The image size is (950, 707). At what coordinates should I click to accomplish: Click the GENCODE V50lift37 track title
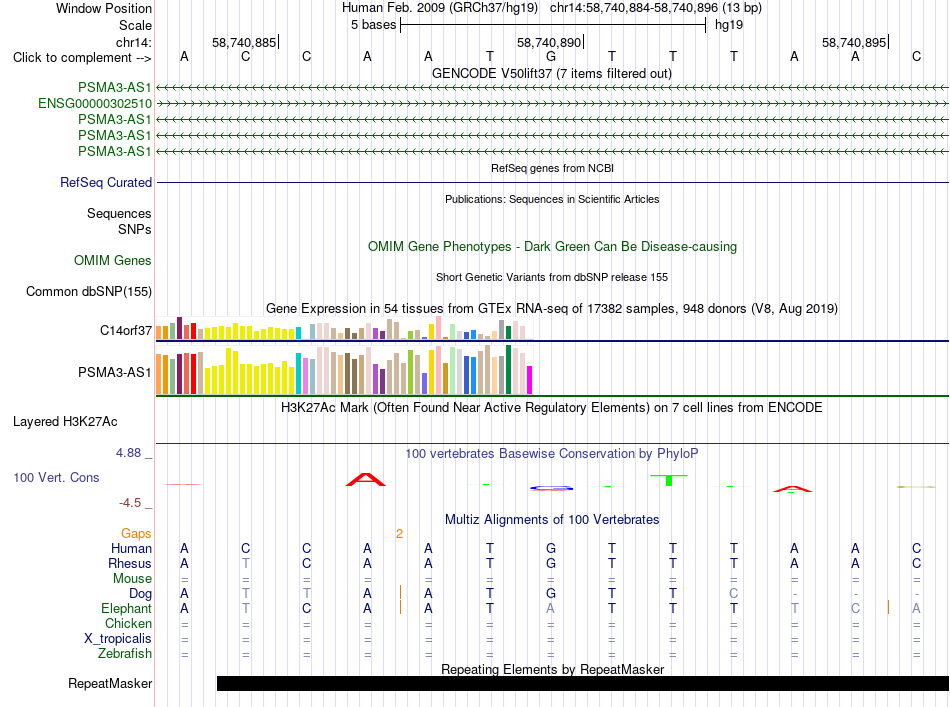(552, 73)
